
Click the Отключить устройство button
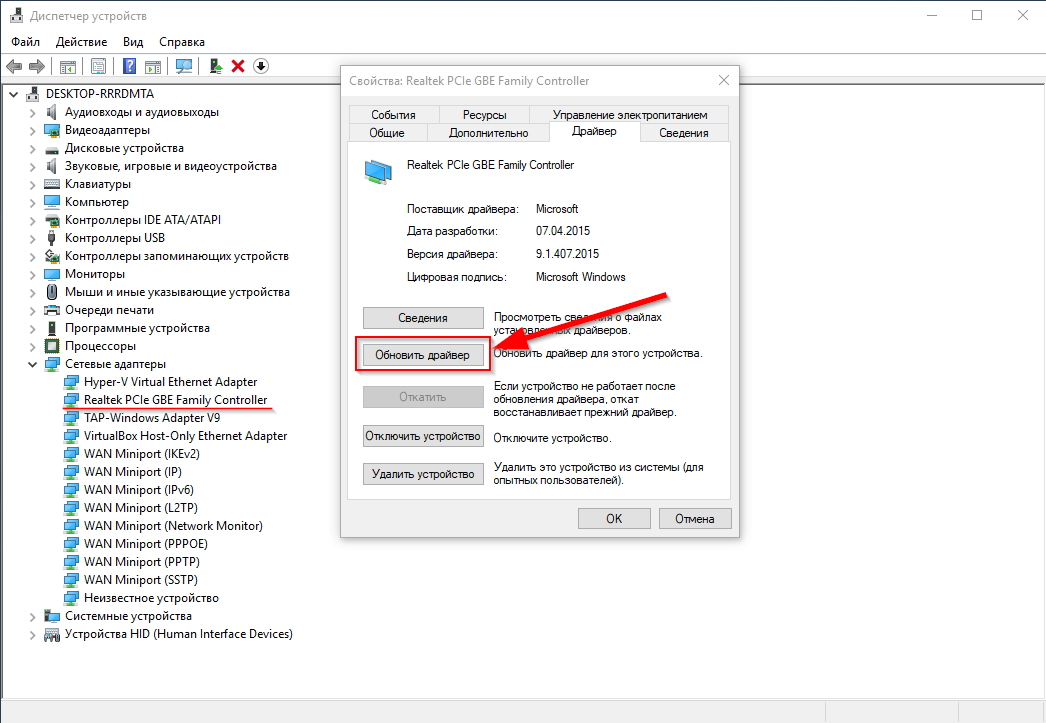(x=423, y=436)
